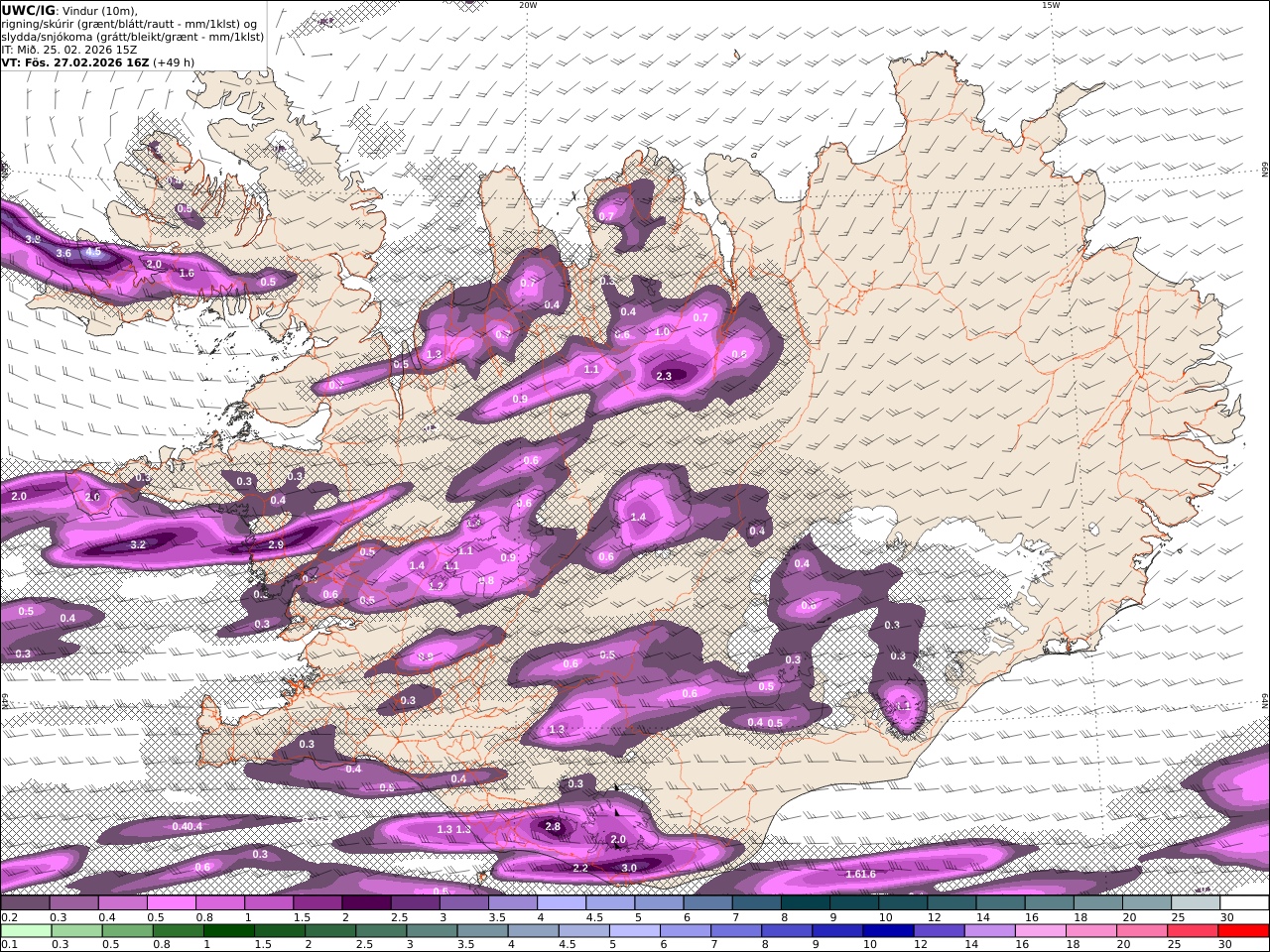Pick the bottom-row purple swatch starting at 12

click(x=938, y=931)
